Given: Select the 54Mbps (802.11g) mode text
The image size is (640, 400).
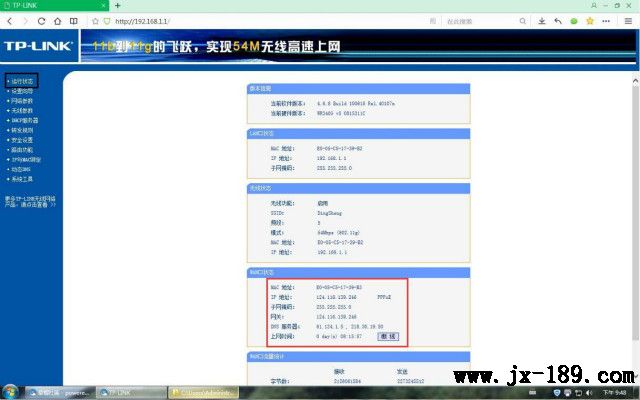Looking at the screenshot, I should click(x=338, y=233).
